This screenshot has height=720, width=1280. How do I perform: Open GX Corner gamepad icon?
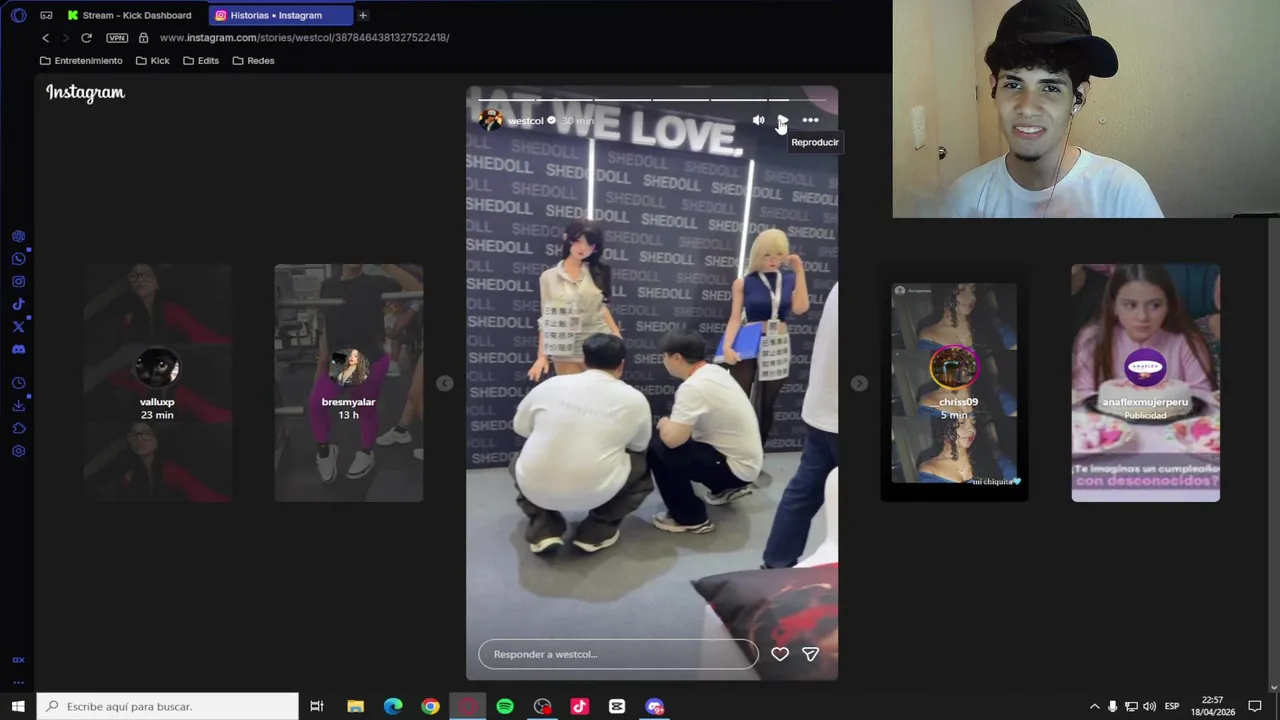pos(46,15)
